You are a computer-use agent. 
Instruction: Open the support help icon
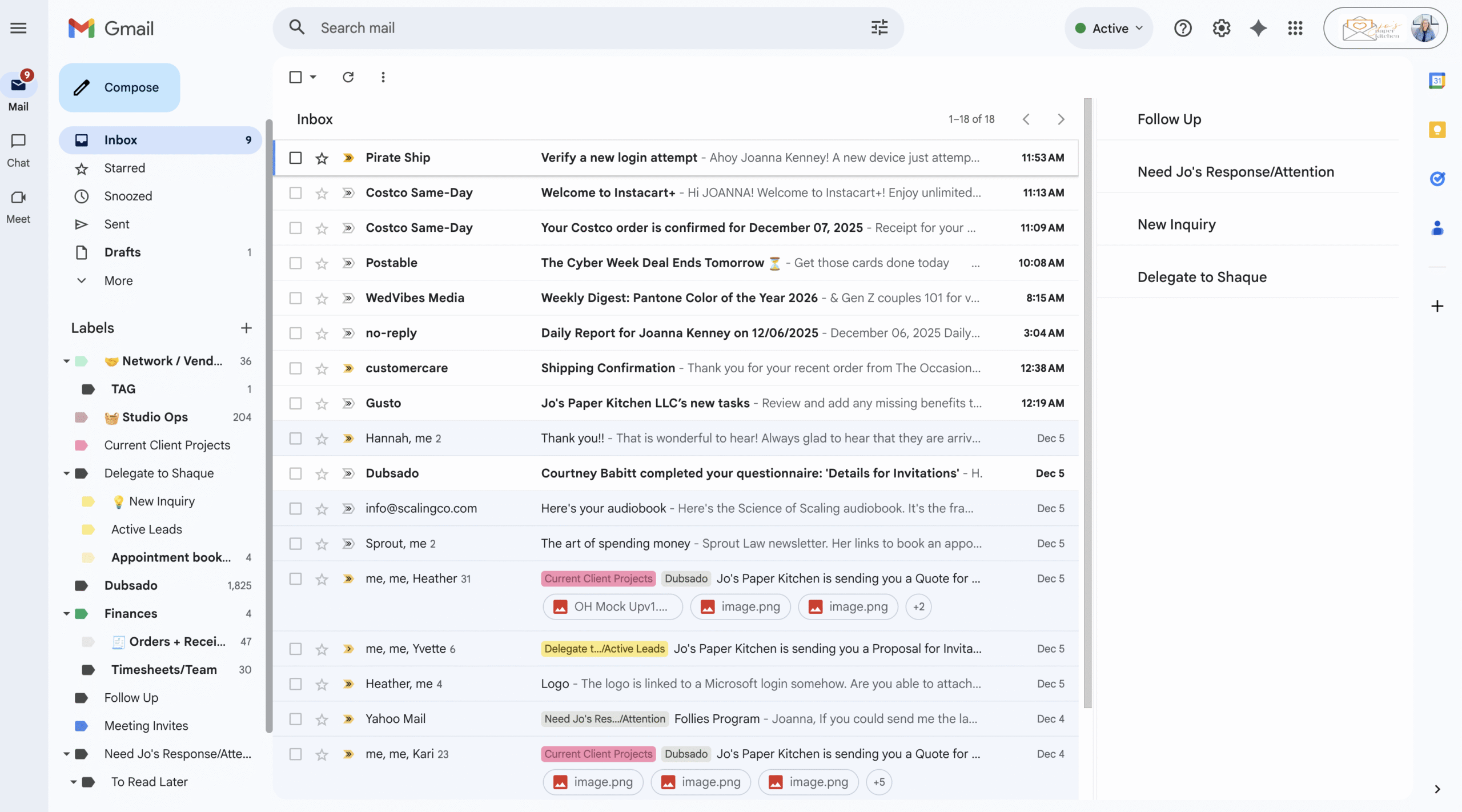1183,28
